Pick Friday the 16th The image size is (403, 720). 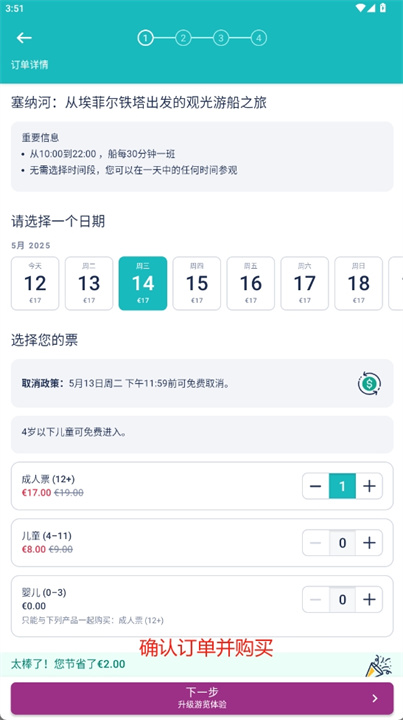pyautogui.click(x=251, y=283)
